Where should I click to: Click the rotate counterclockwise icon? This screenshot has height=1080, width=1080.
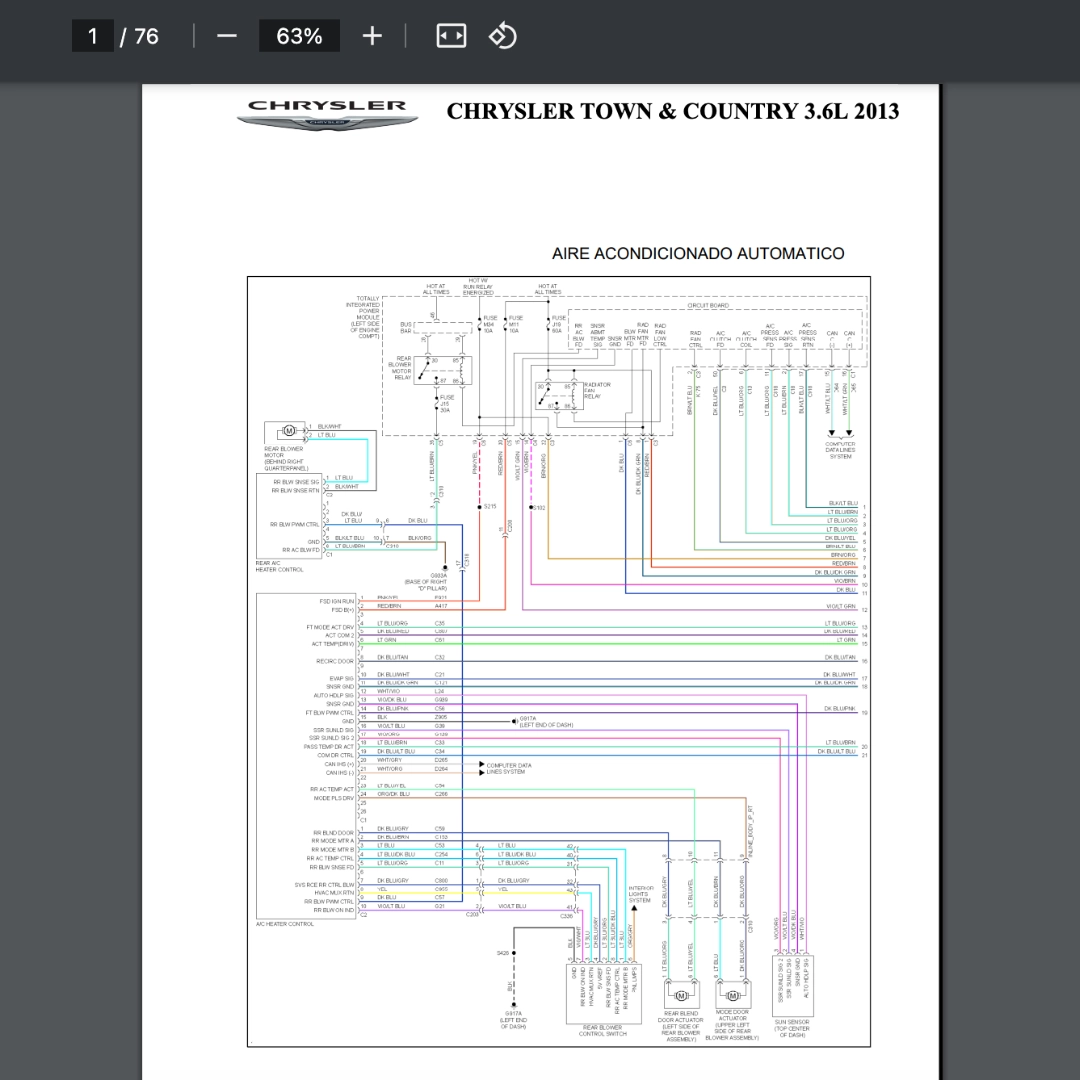(503, 36)
